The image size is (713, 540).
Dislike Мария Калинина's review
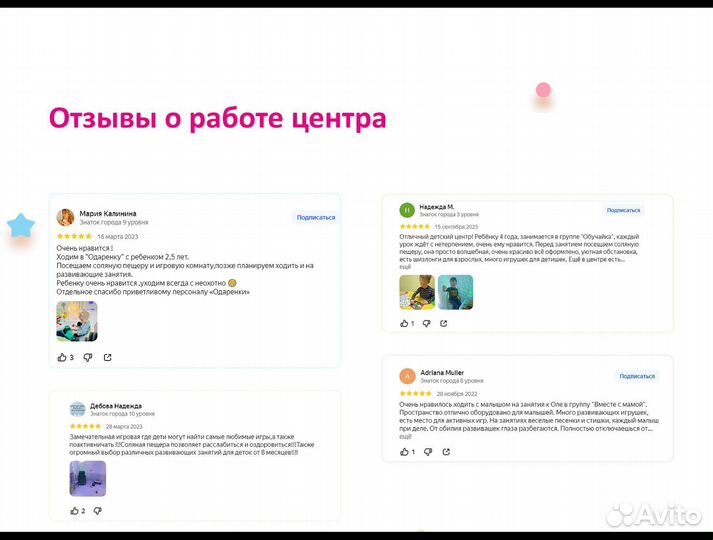(x=88, y=358)
